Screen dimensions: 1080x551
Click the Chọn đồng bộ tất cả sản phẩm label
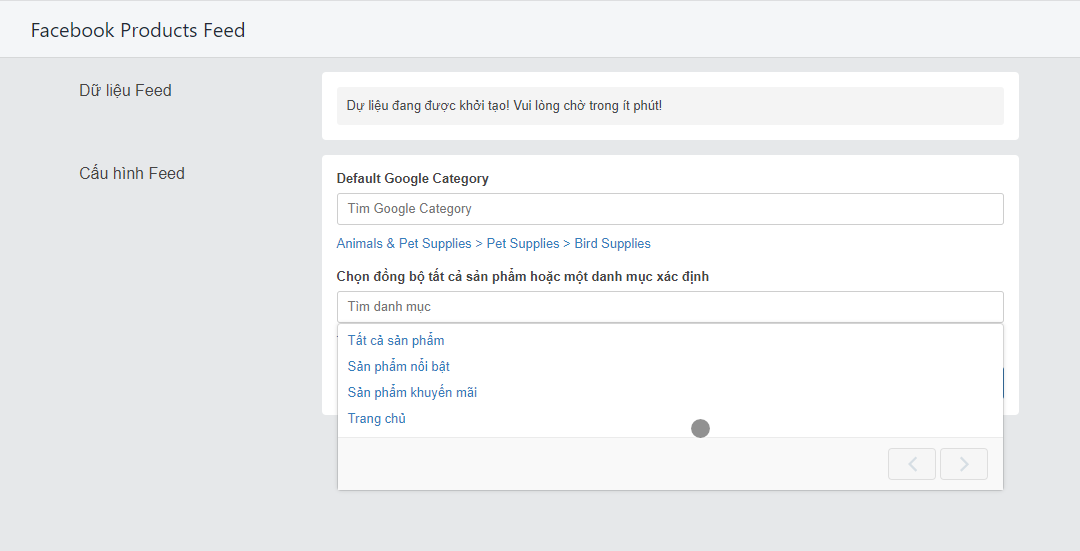coord(523,276)
